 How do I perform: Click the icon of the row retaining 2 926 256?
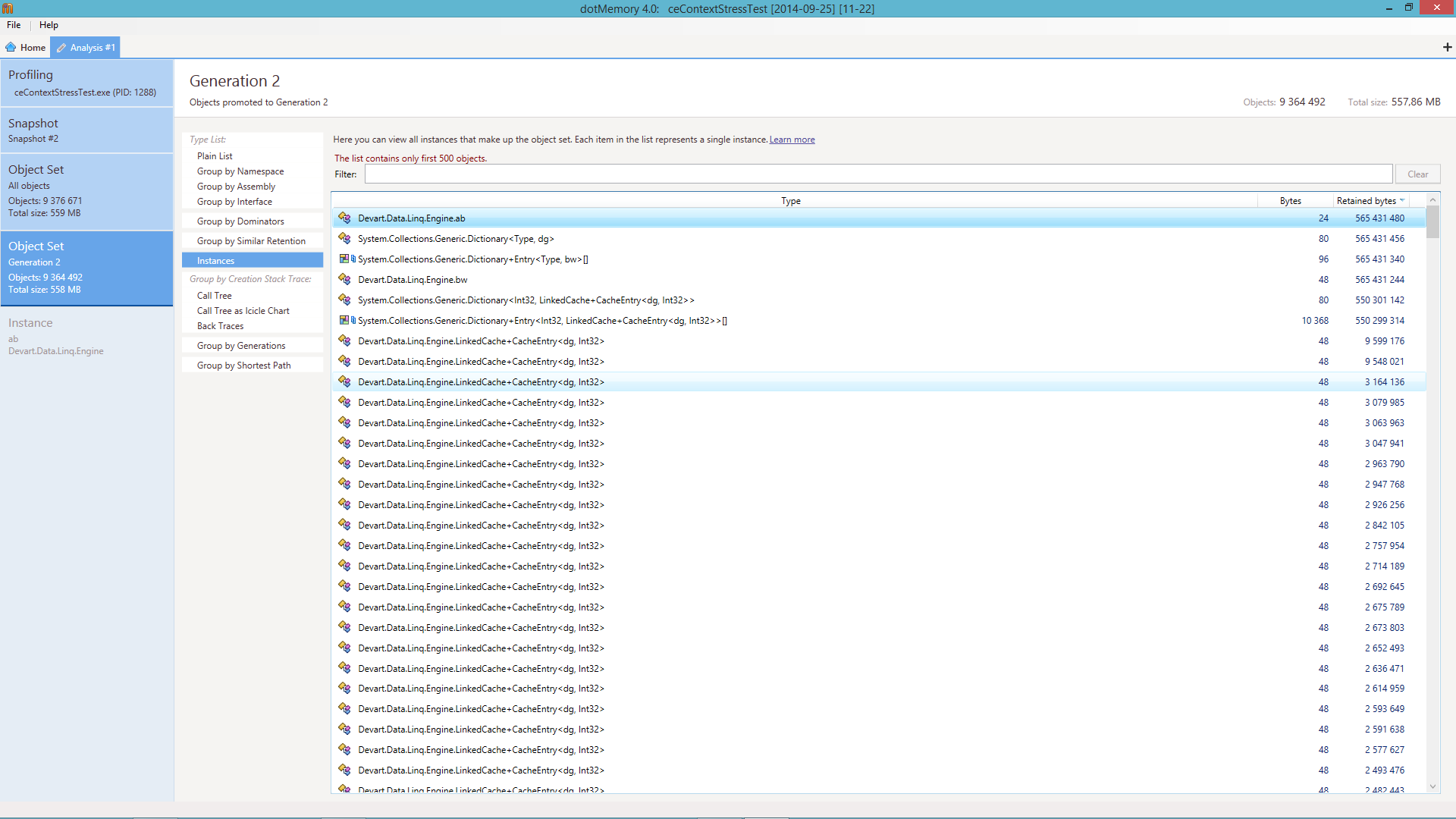coord(344,504)
